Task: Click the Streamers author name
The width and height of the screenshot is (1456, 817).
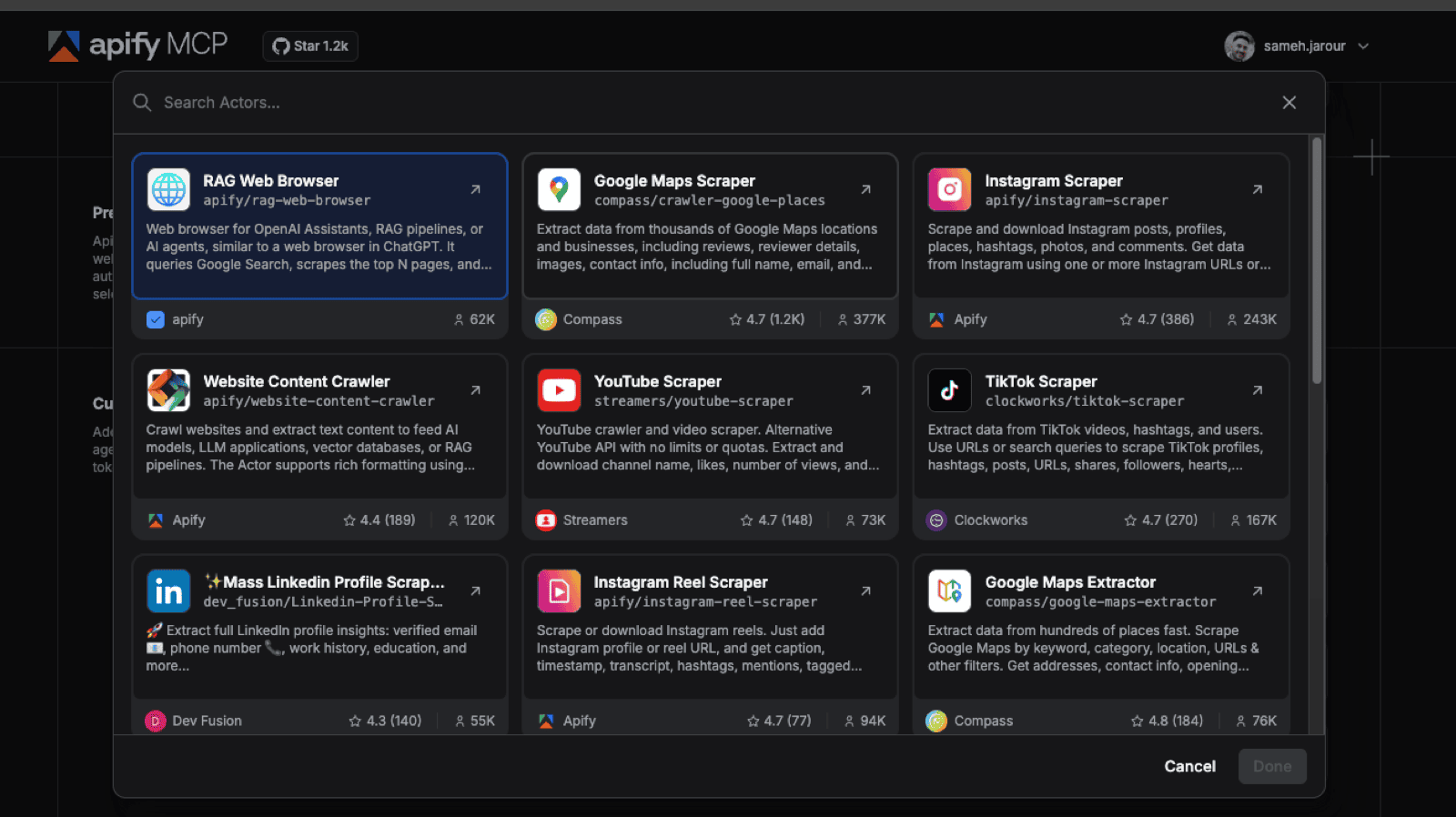Action: pos(595,520)
